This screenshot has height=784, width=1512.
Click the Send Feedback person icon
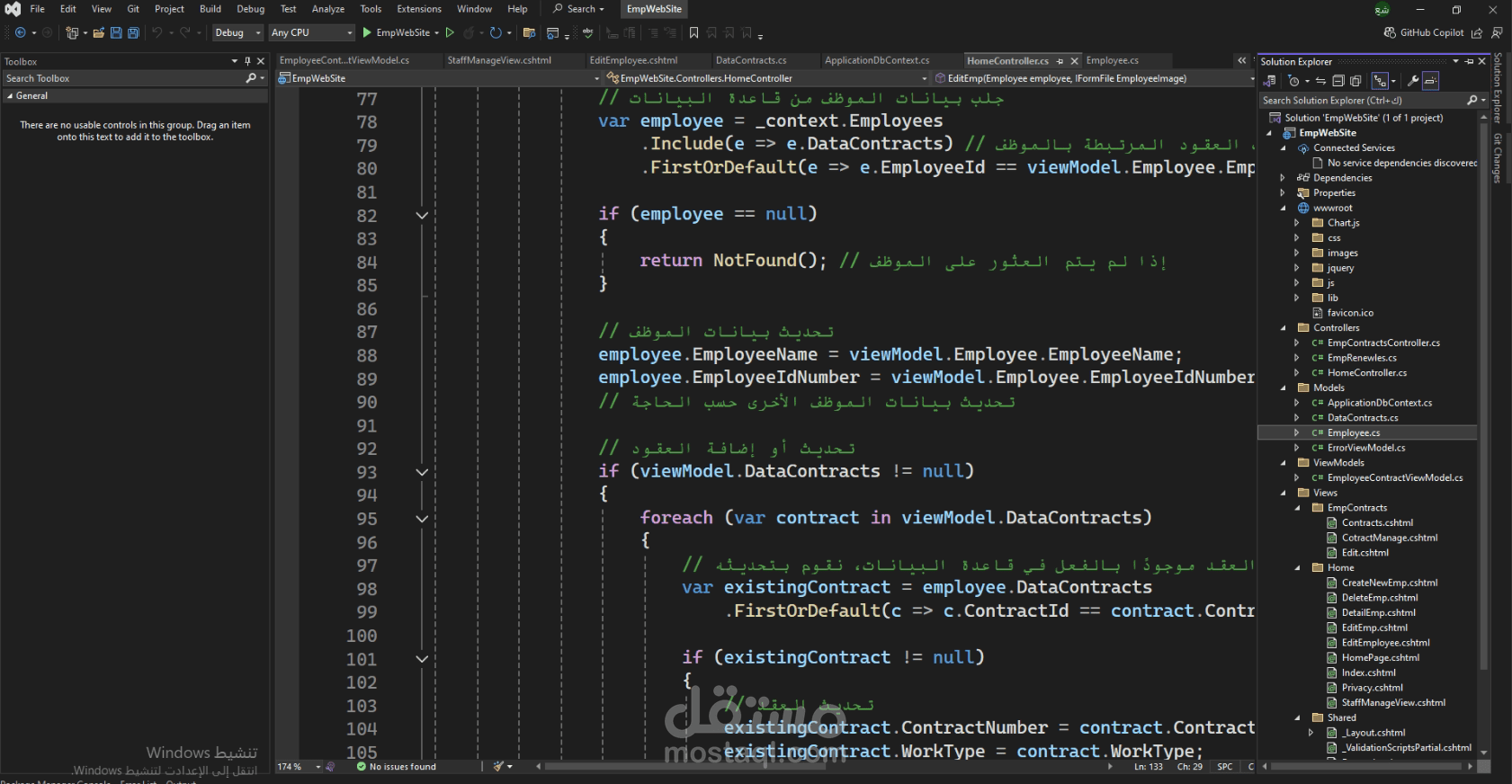click(x=1497, y=32)
